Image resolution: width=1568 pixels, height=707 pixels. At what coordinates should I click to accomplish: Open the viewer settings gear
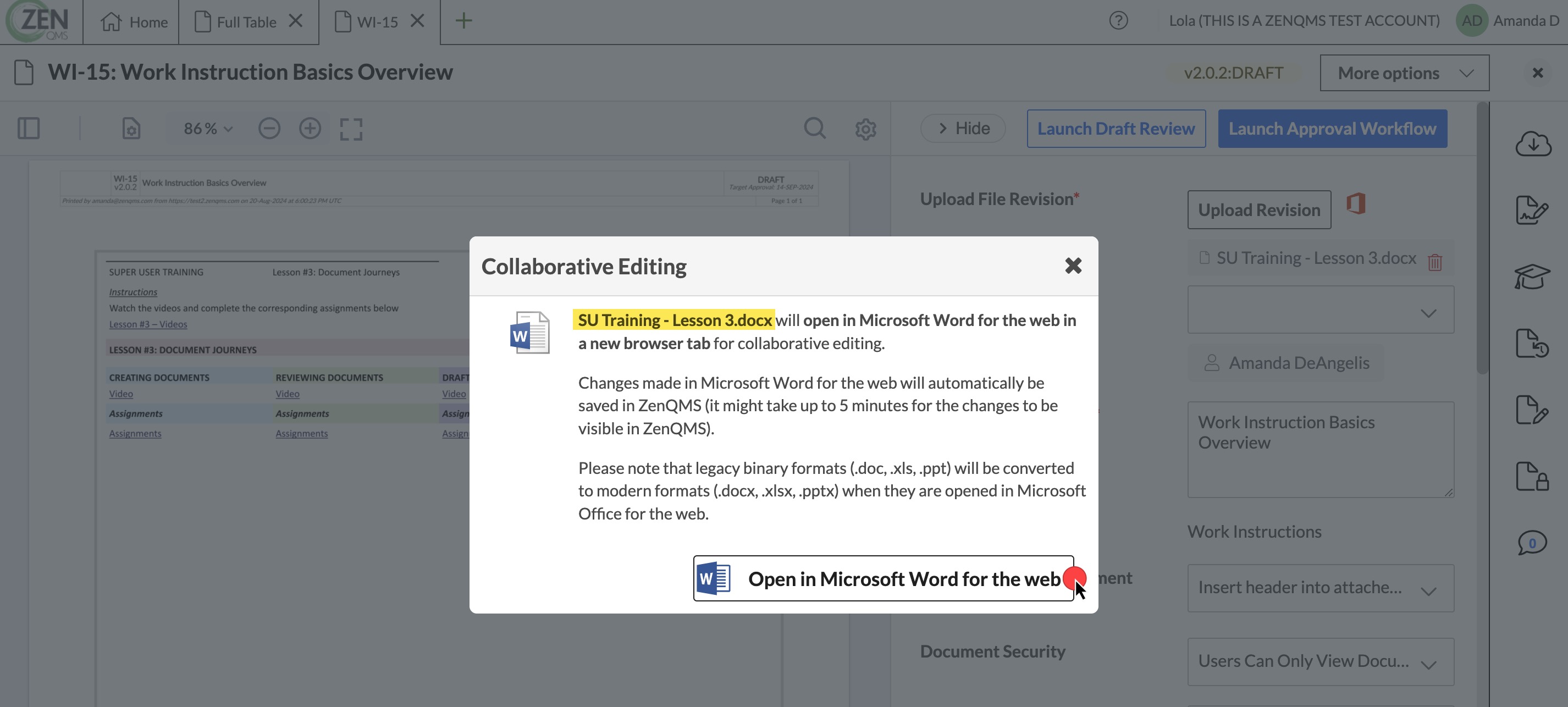[x=865, y=129]
